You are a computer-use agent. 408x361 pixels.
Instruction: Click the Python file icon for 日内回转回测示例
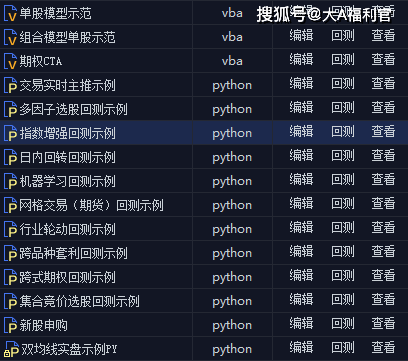coord(10,157)
